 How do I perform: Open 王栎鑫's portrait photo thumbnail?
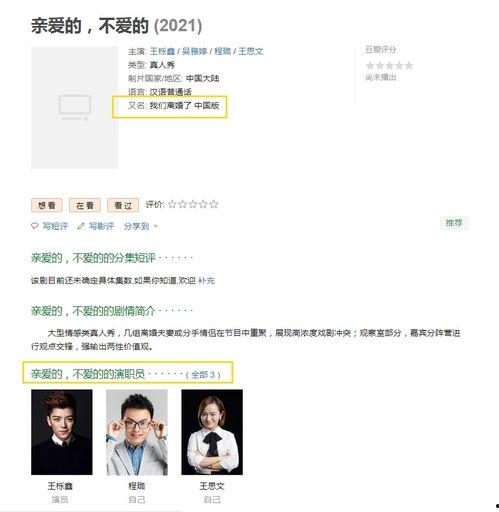point(62,432)
